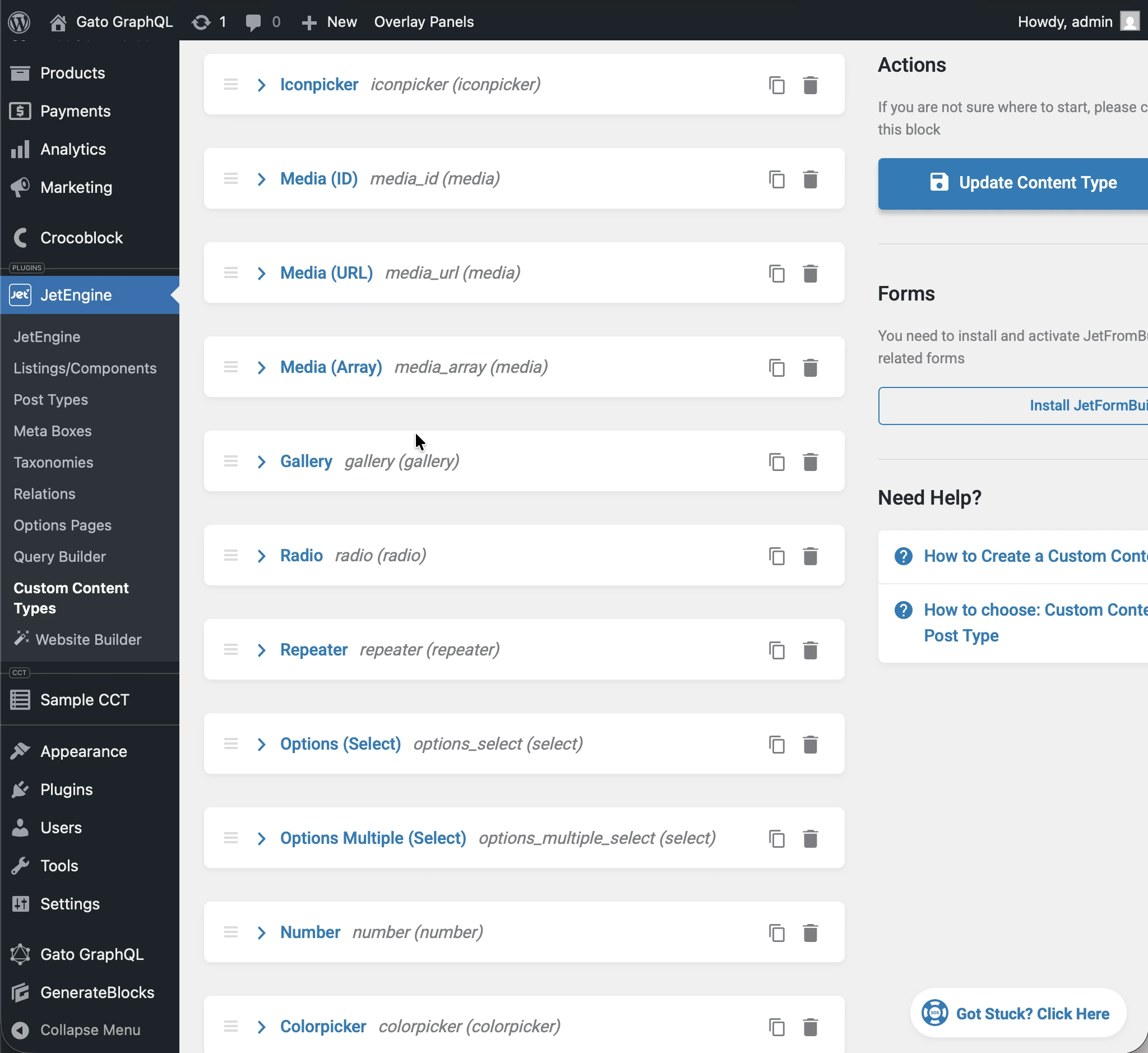This screenshot has height=1053, width=1148.
Task: Expand the Options (Select) field chevron
Action: pos(262,744)
